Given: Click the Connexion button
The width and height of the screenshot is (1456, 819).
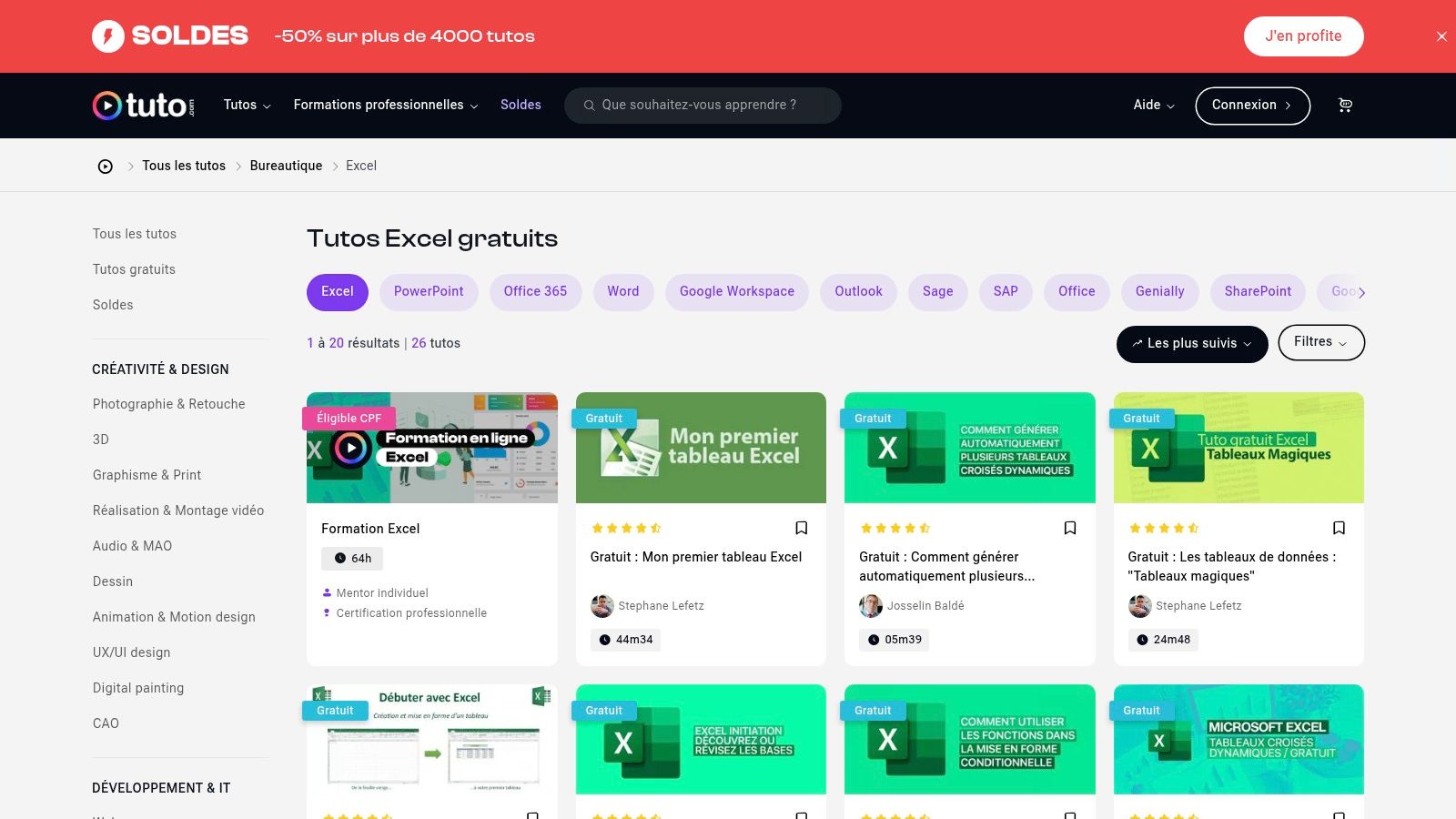Looking at the screenshot, I should [1252, 106].
